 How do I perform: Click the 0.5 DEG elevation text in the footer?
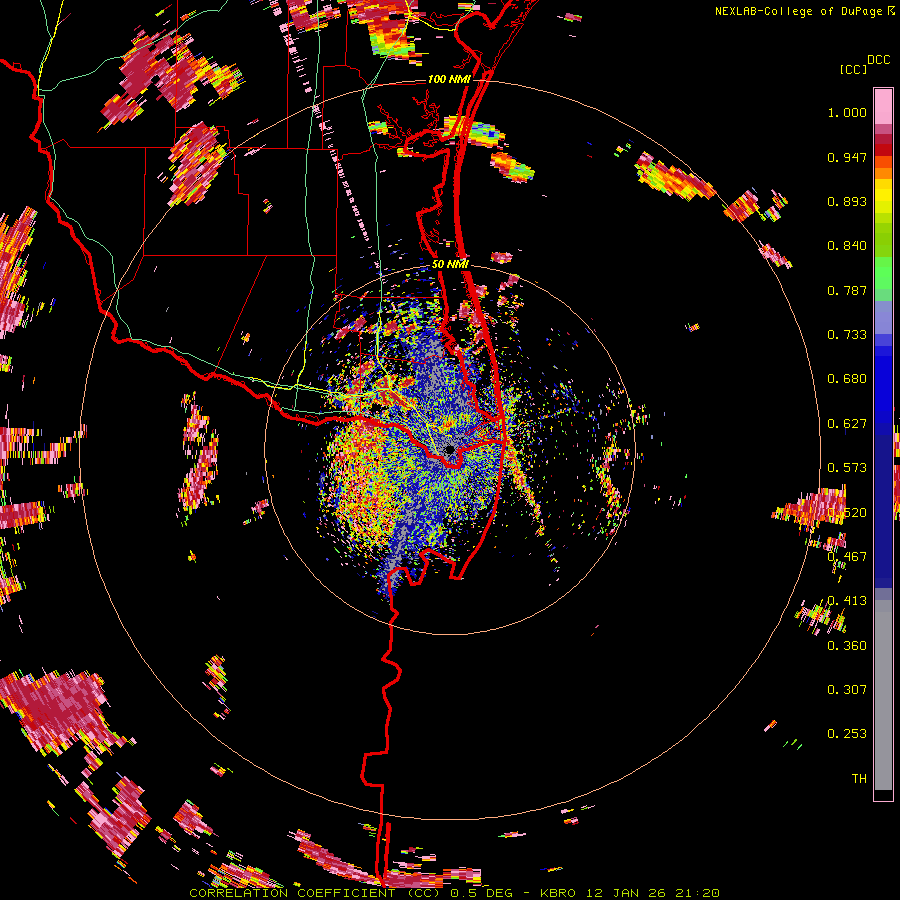tap(481, 893)
